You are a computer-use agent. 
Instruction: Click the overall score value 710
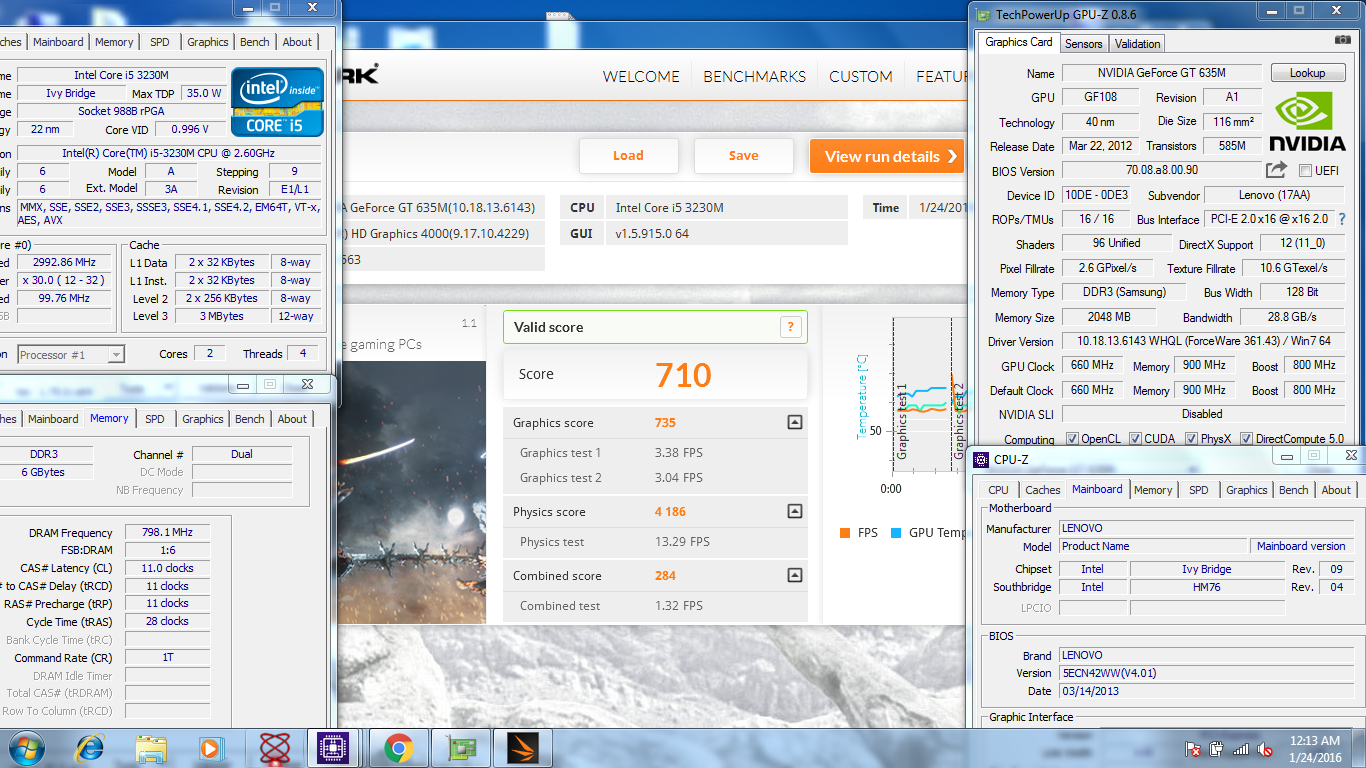684,375
